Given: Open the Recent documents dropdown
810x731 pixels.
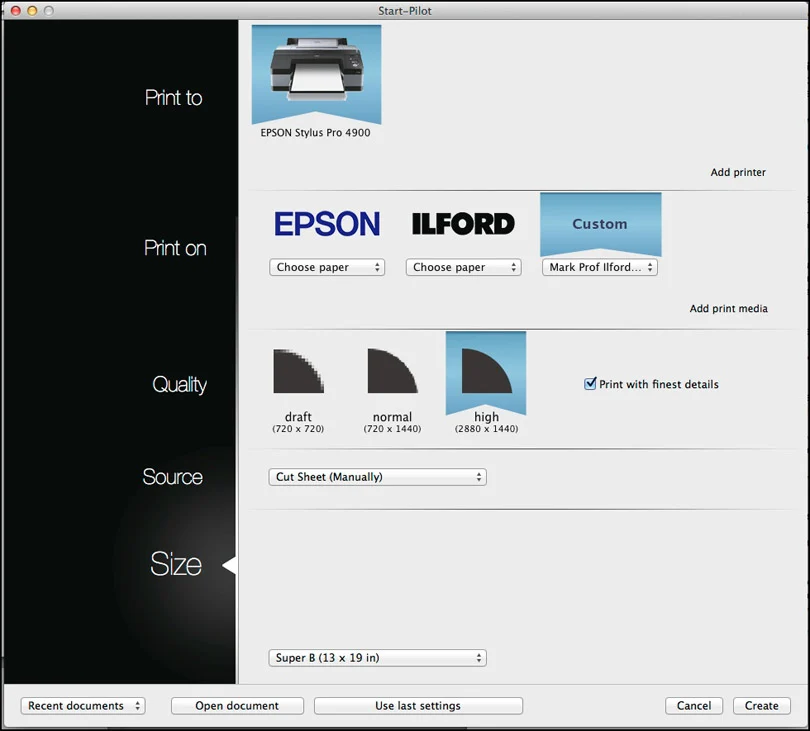Looking at the screenshot, I should click(x=83, y=706).
